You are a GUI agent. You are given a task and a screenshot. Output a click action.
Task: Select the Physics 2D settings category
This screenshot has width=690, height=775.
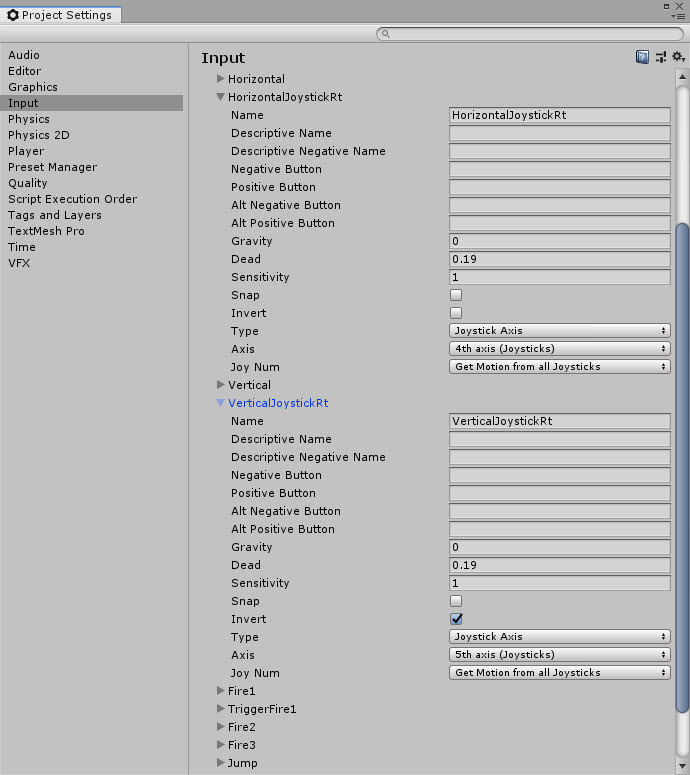tap(39, 135)
